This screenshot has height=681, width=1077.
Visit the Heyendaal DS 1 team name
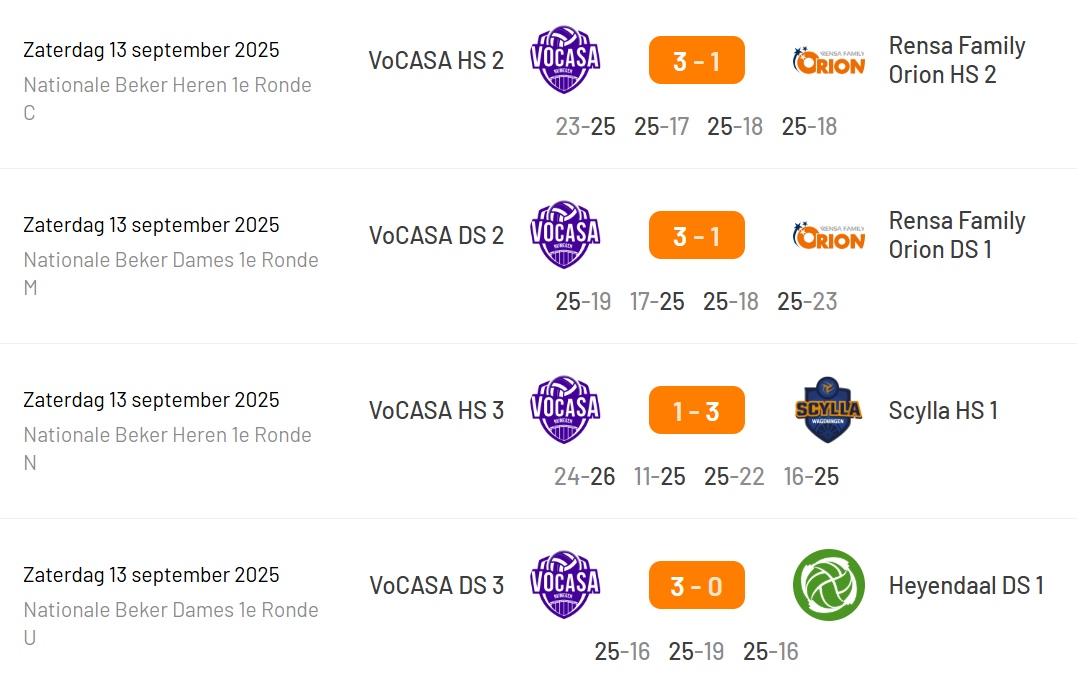pyautogui.click(x=966, y=585)
